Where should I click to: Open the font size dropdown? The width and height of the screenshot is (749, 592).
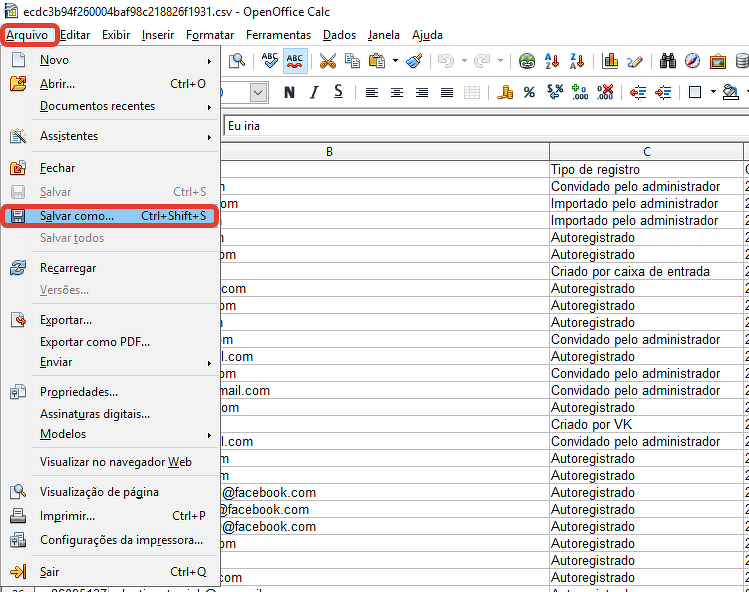tap(258, 92)
